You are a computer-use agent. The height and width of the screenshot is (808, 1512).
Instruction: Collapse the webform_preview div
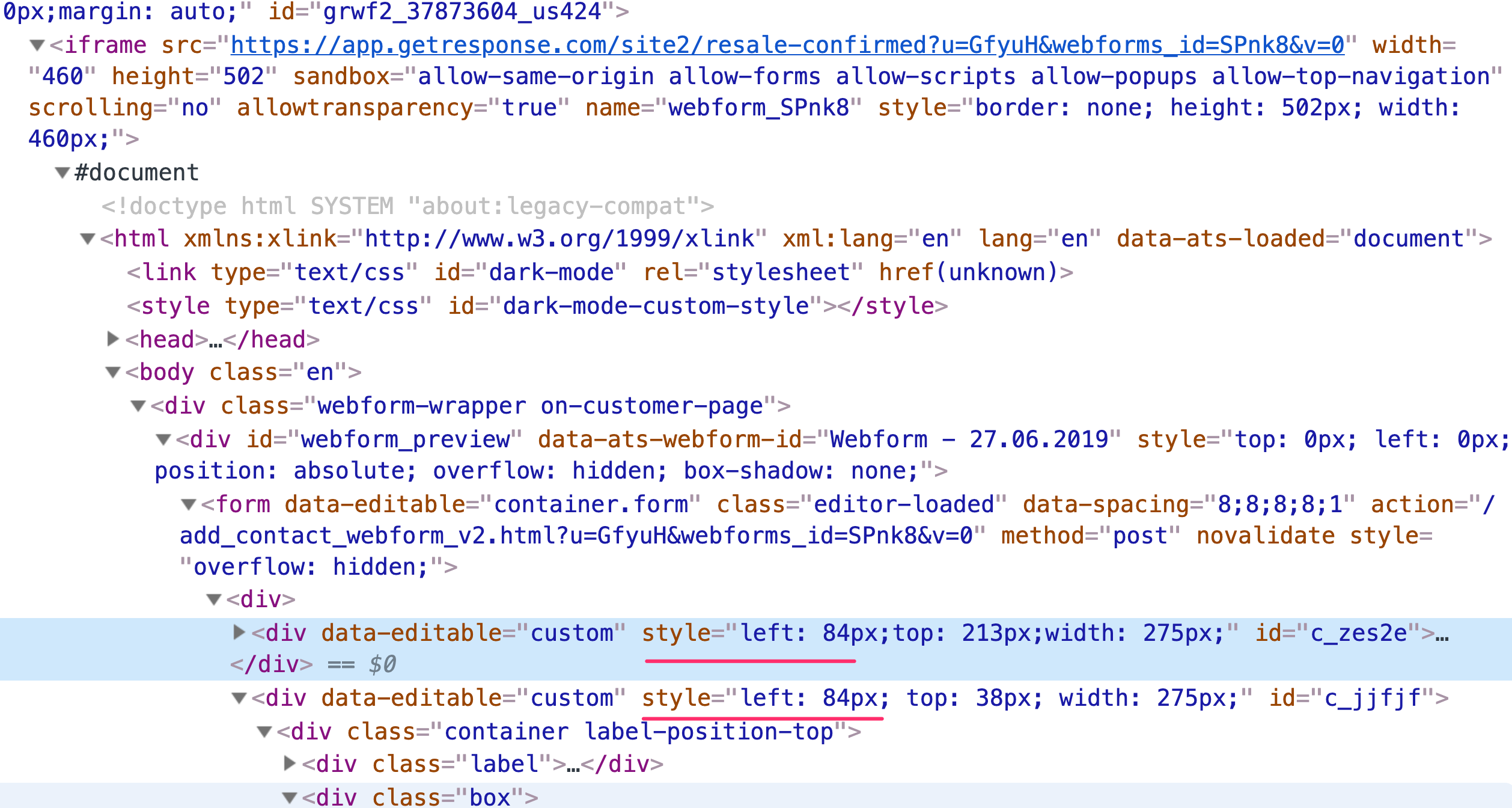pos(163,440)
